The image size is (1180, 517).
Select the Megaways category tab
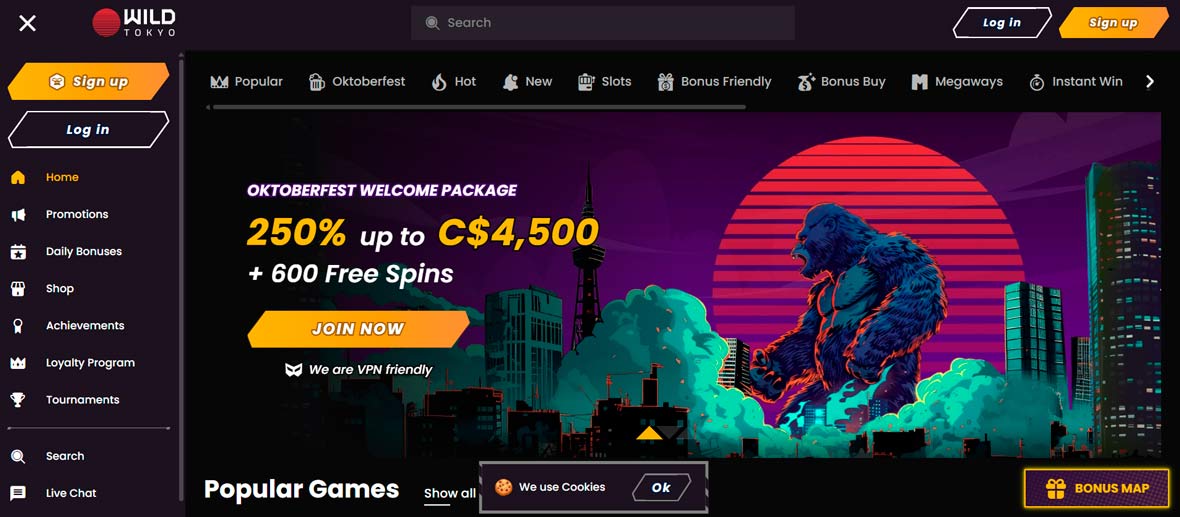tap(956, 82)
